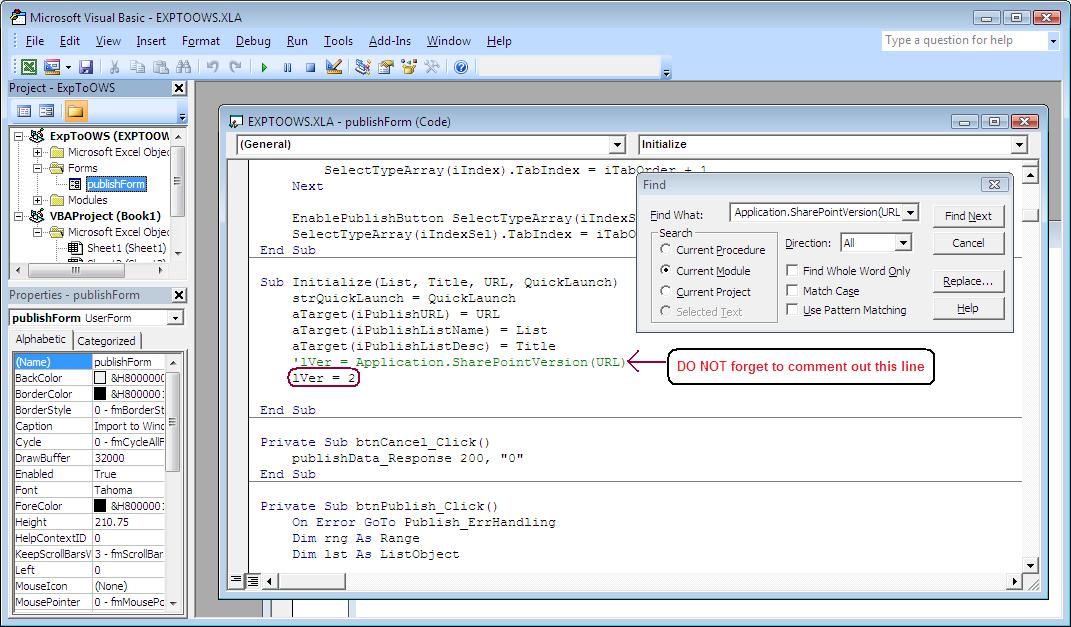The width and height of the screenshot is (1071, 627).
Task: Run Sub with green play icon
Action: 264,67
